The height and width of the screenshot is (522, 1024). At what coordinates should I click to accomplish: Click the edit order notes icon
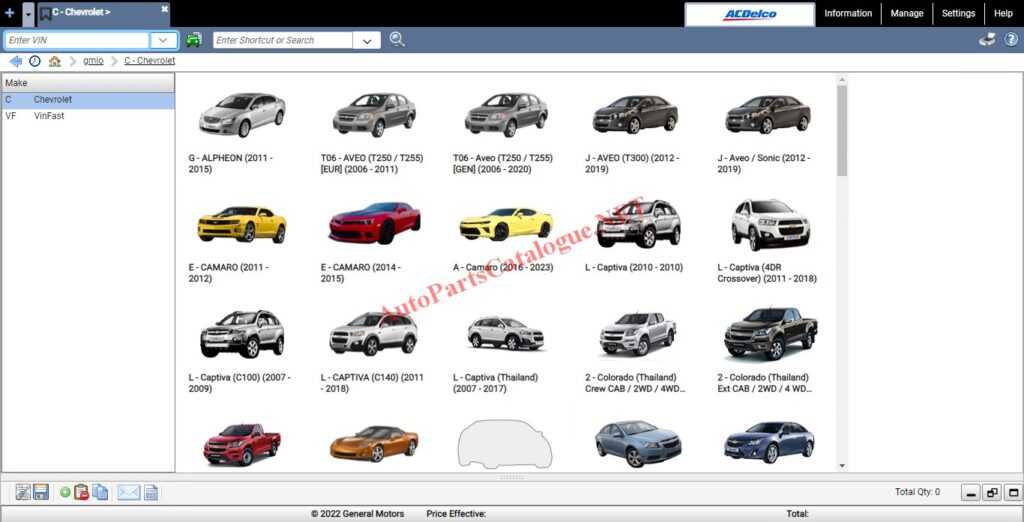pos(23,493)
